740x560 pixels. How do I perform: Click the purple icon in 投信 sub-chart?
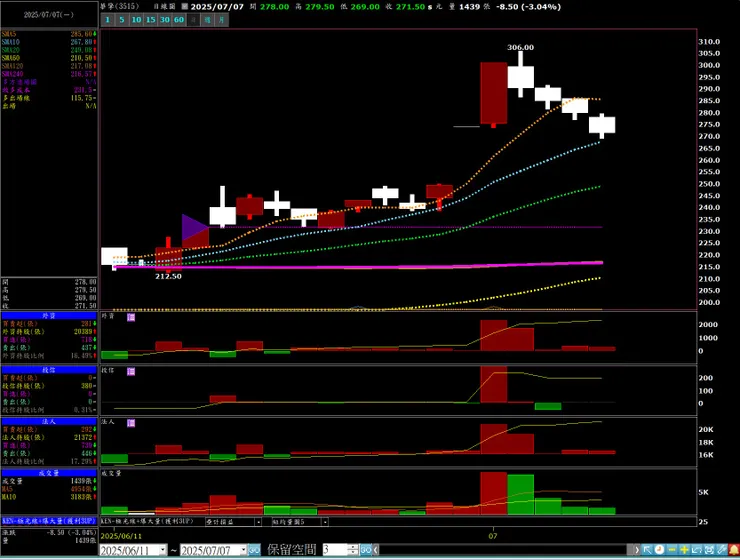coord(131,372)
